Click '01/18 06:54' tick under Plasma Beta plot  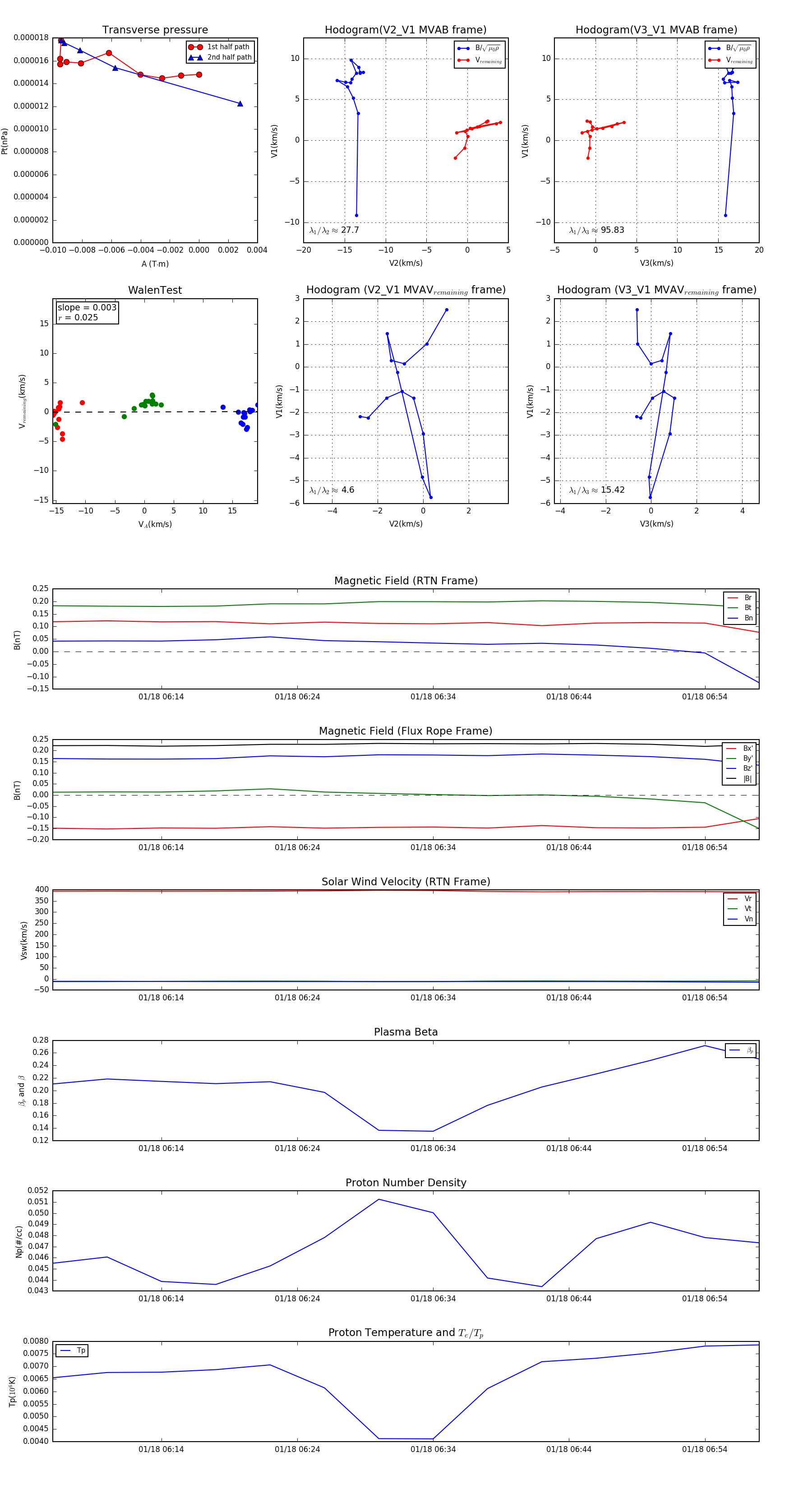(x=705, y=1148)
